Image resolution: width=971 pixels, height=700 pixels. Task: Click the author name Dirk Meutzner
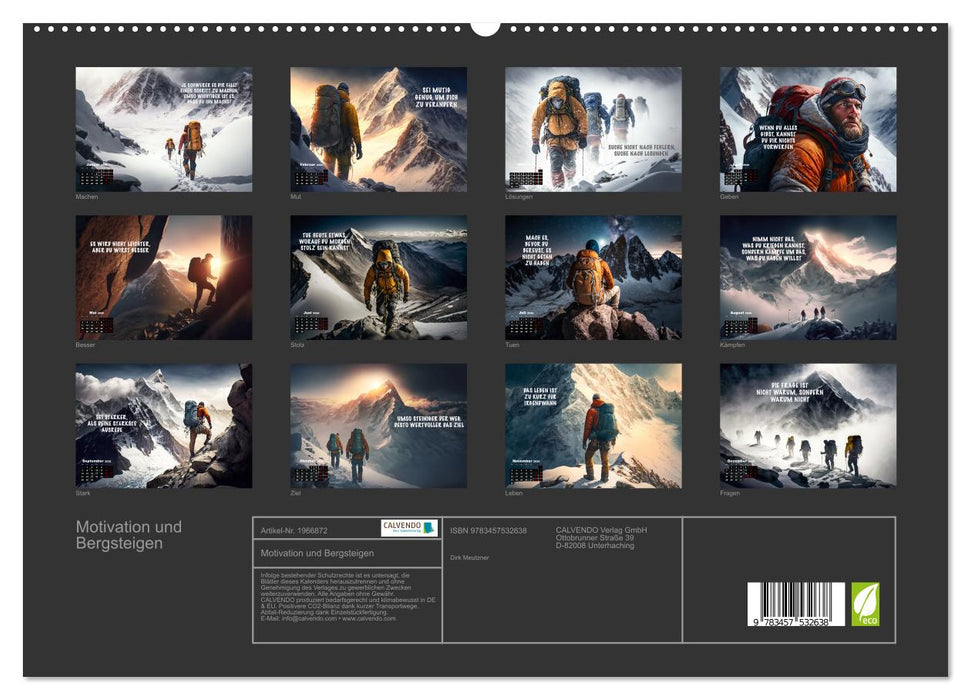click(x=469, y=557)
